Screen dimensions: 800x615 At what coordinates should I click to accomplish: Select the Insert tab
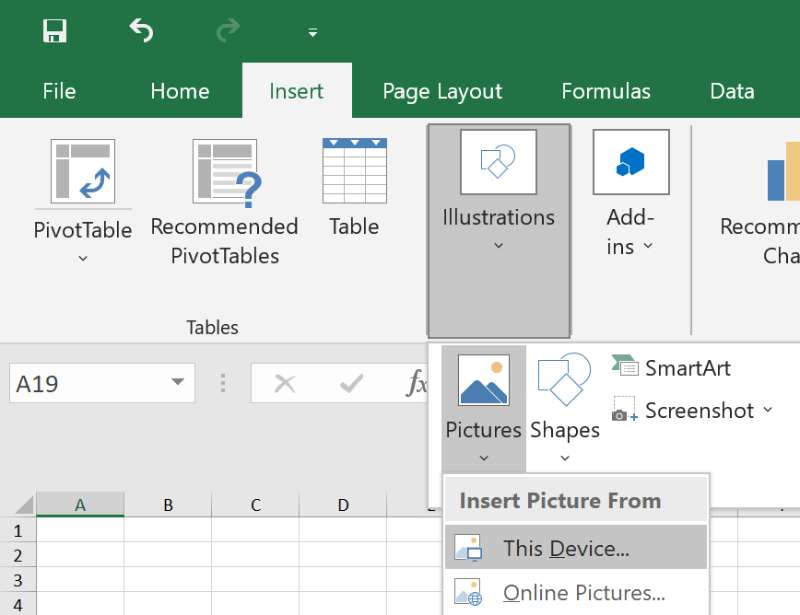pos(296,91)
